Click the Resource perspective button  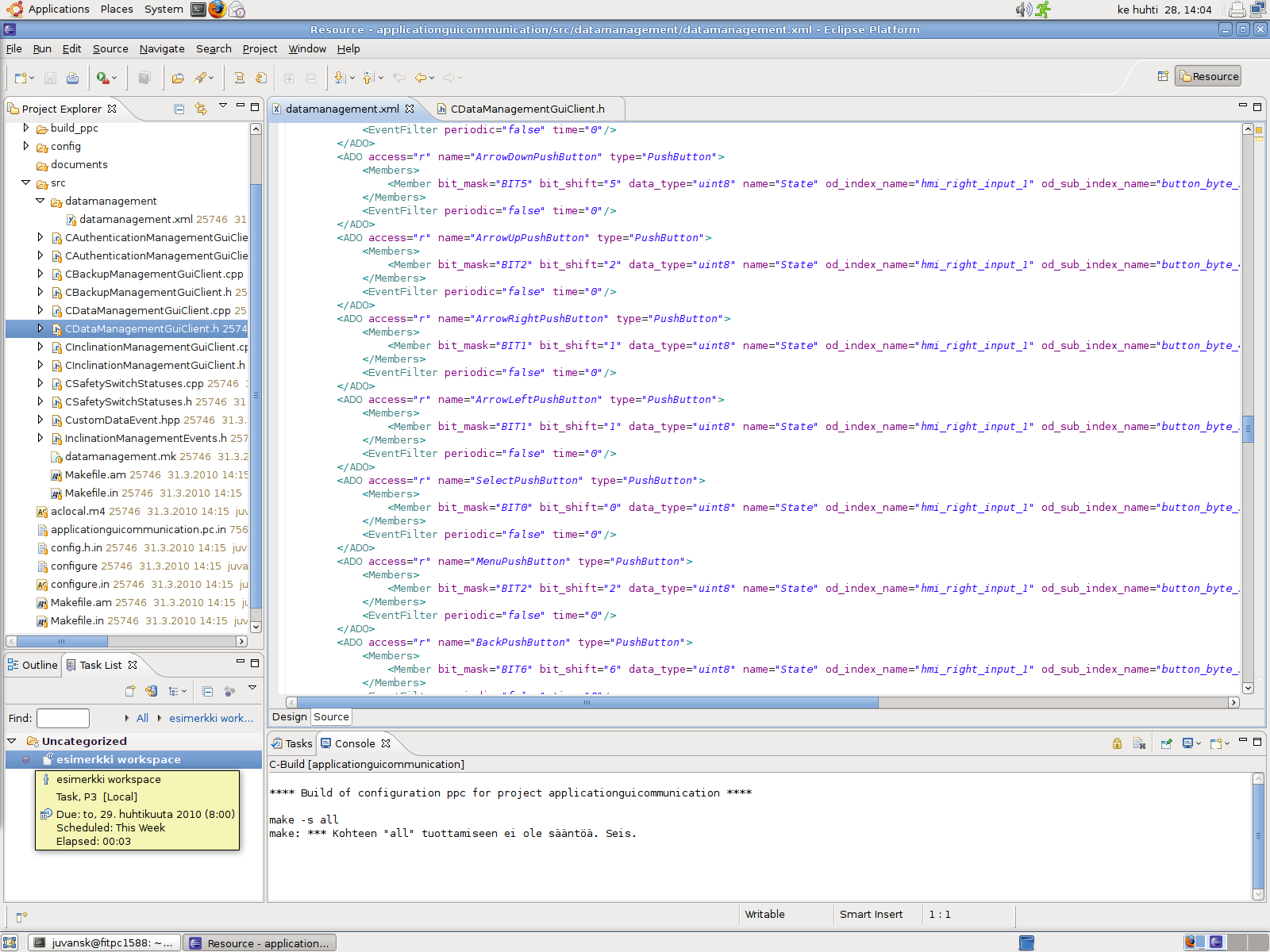click(x=1208, y=76)
